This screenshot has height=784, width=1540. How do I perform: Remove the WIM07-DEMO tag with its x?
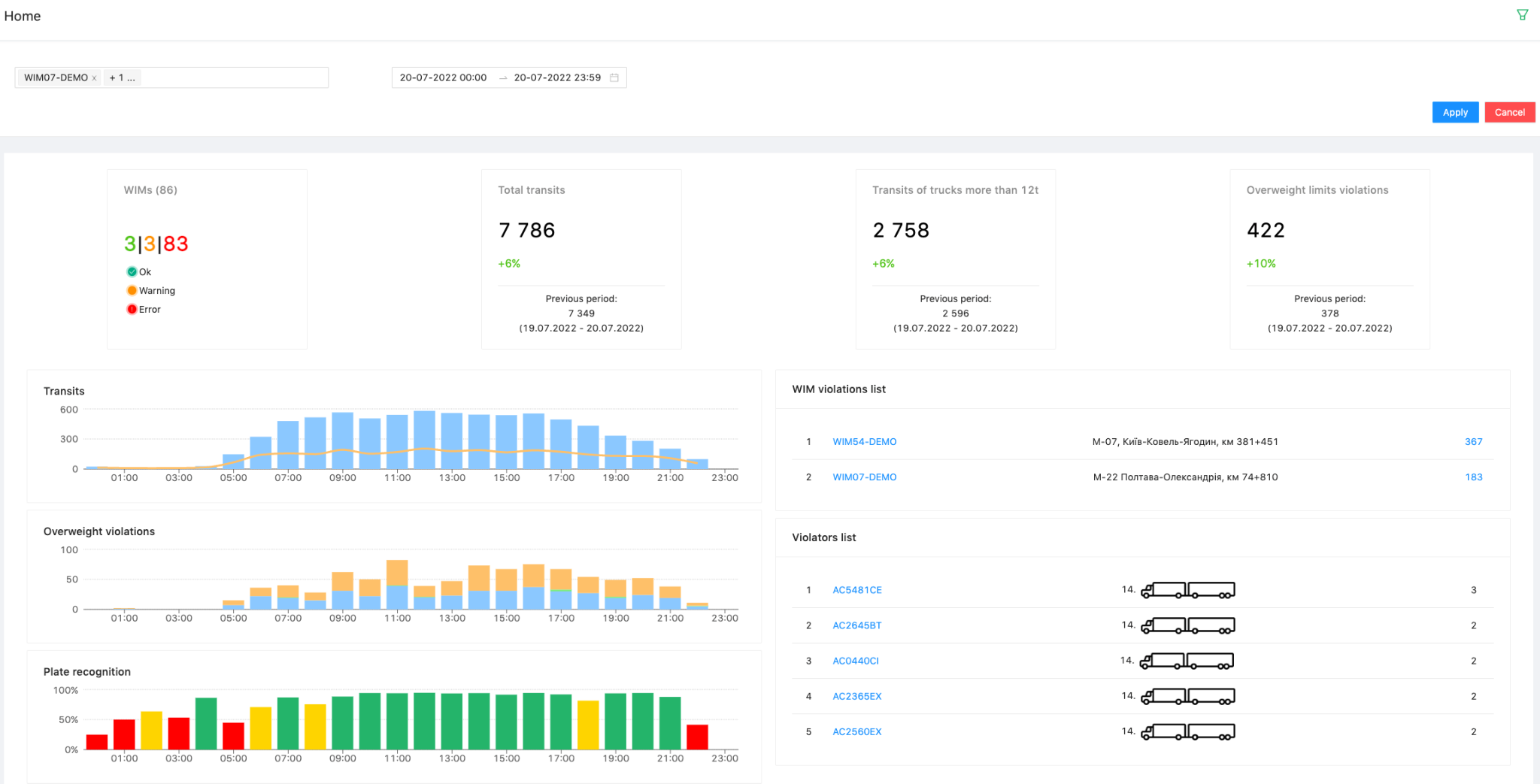tap(94, 78)
